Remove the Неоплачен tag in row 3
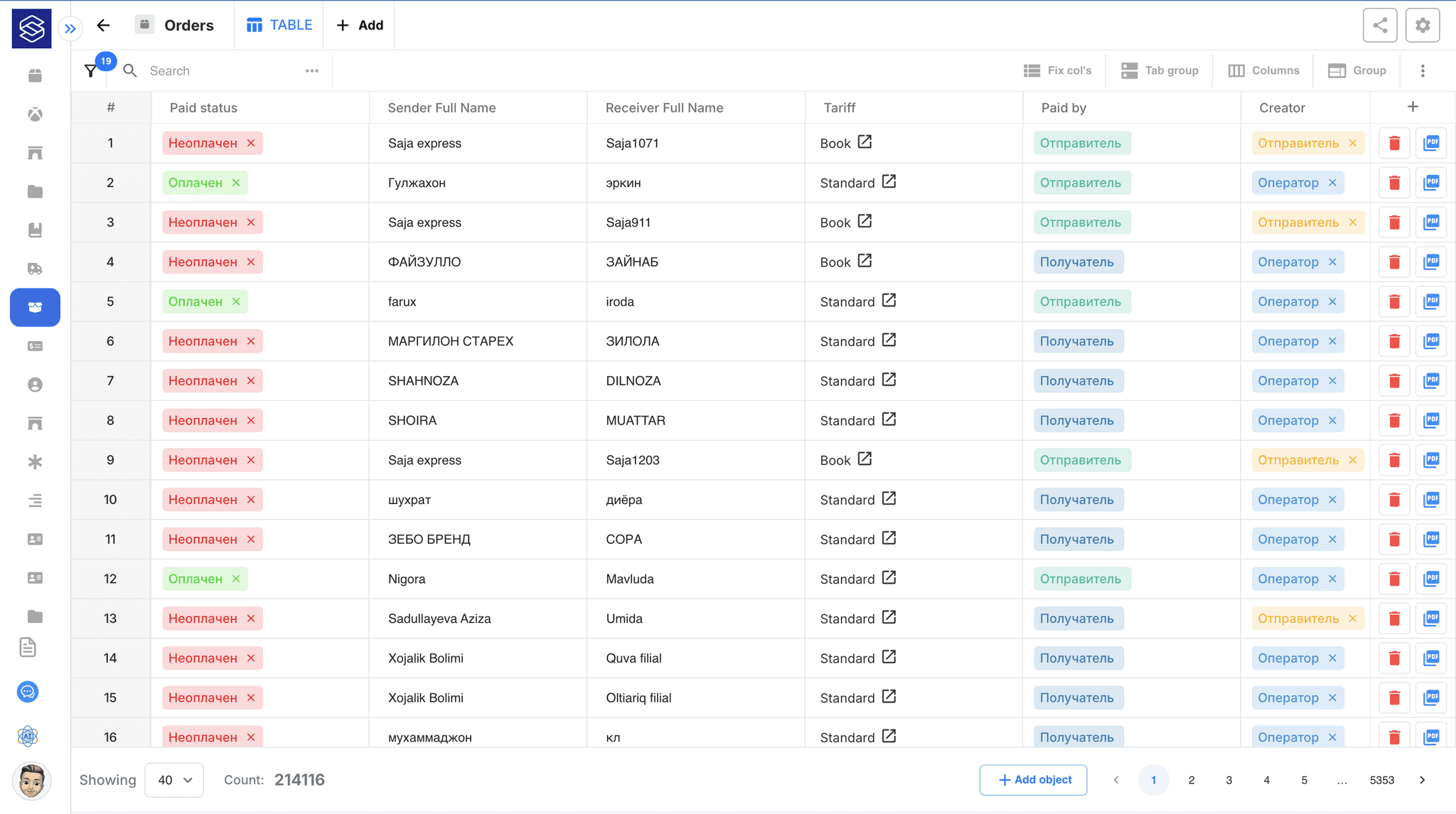The width and height of the screenshot is (1456, 814). 251,223
